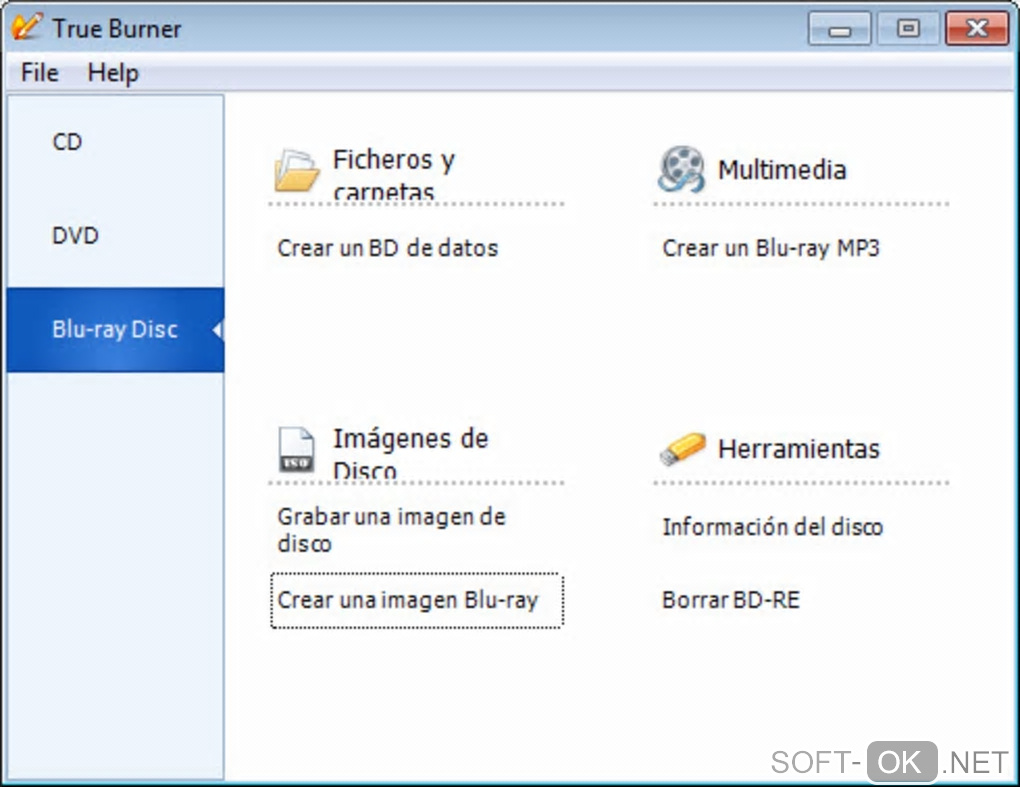Screen dimensions: 1020x787
Task: Choose Crear un BD de datos
Action: click(388, 248)
